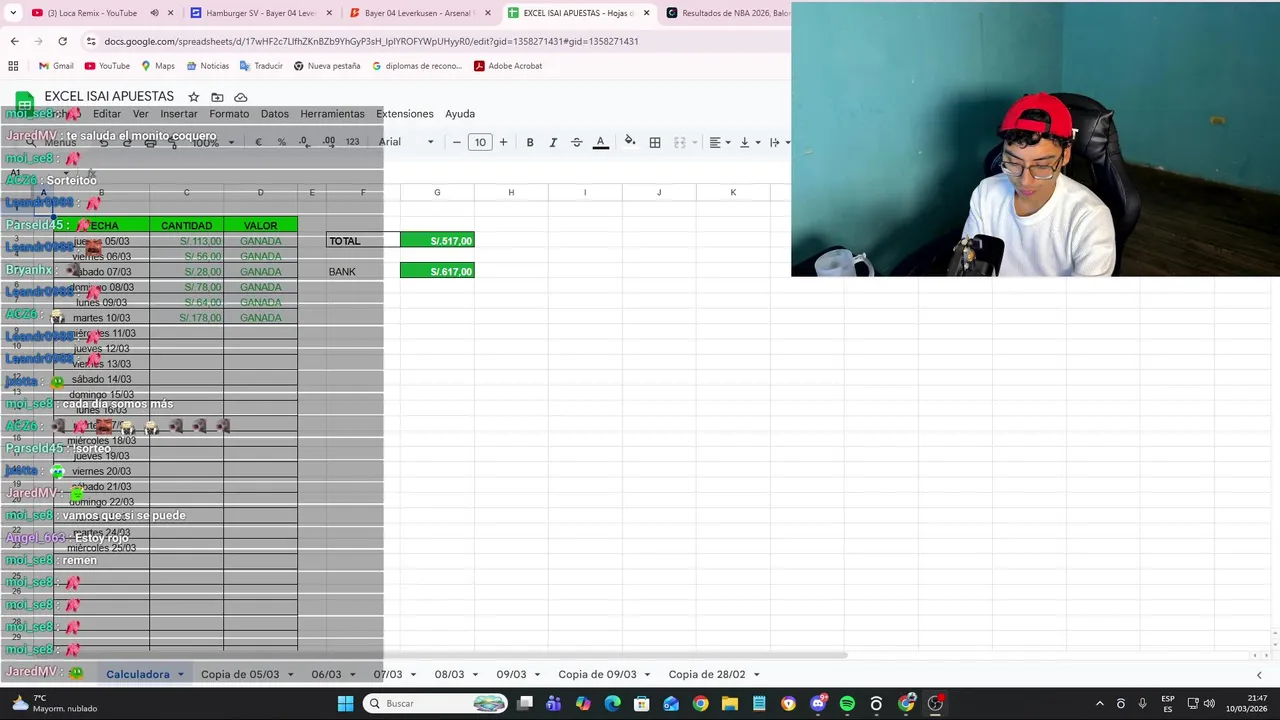Open the Datos menu
Viewport: 1280px width, 720px height.
click(x=275, y=114)
